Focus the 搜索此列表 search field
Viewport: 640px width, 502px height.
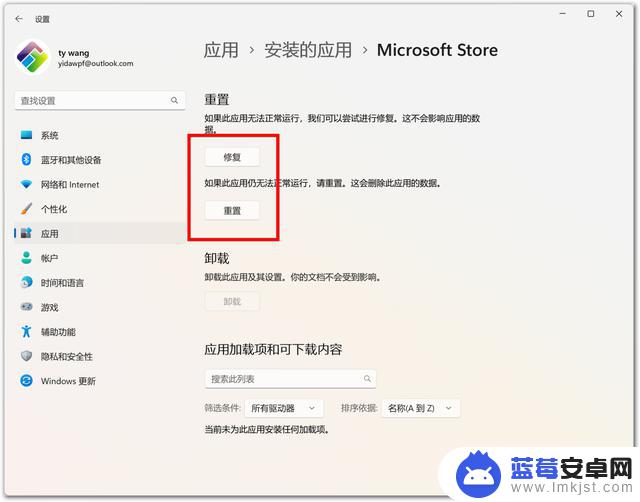pyautogui.click(x=290, y=379)
